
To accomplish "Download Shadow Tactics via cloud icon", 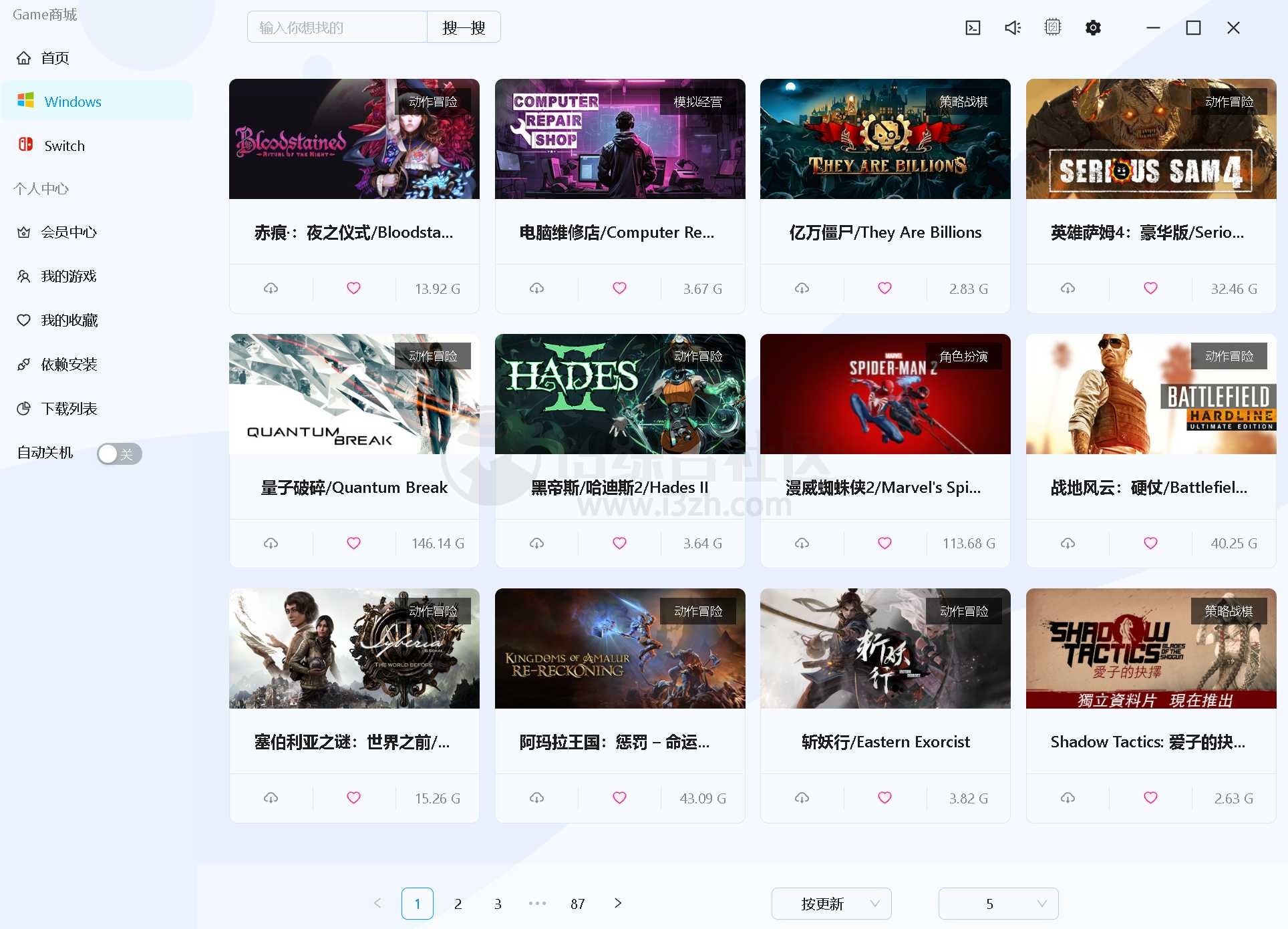I will coord(1068,798).
